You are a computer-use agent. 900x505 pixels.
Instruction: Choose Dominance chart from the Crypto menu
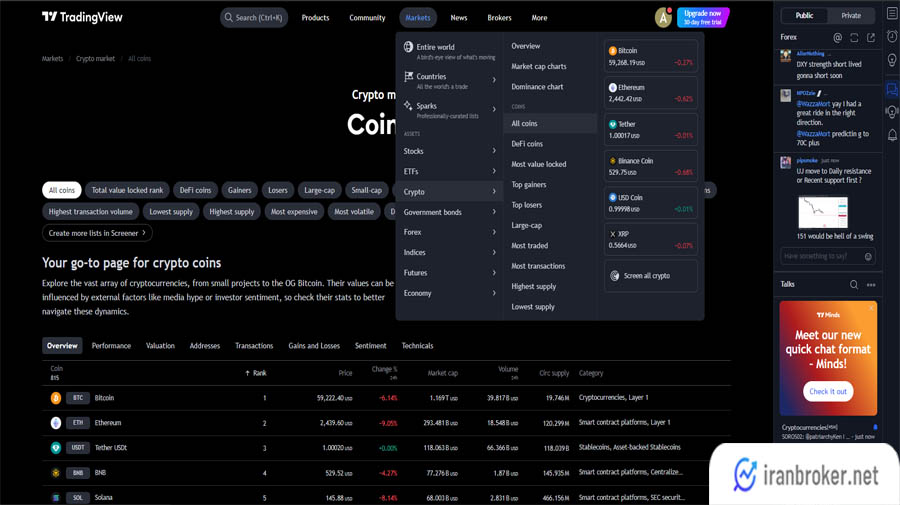[537, 87]
